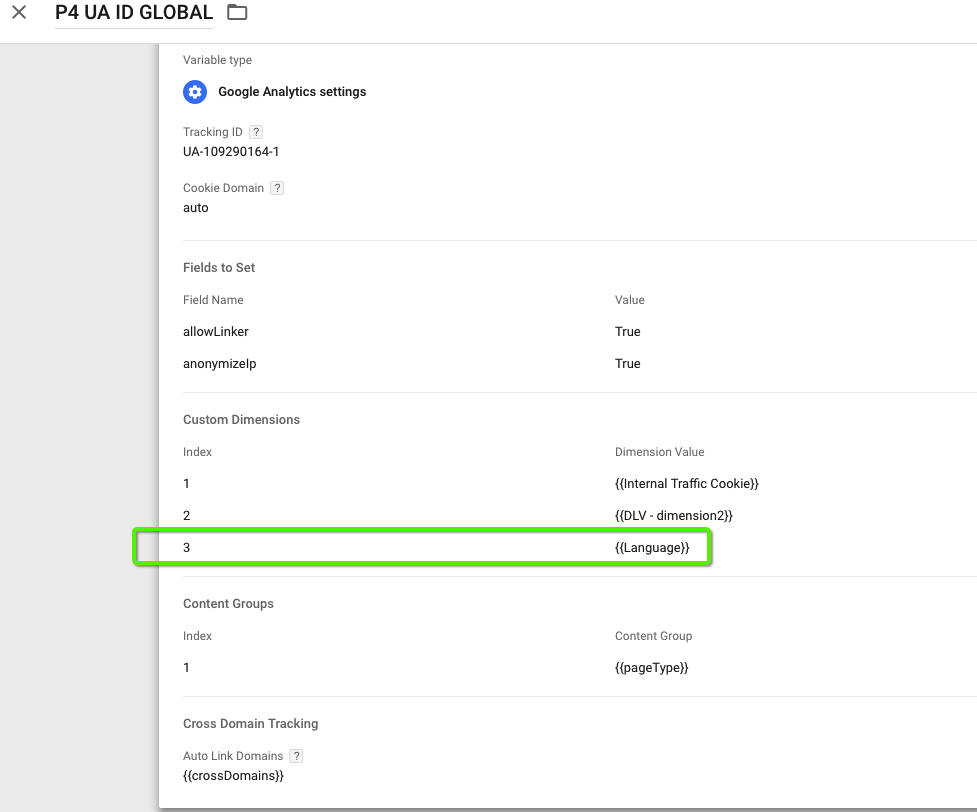
Task: Click the pageType content group value
Action: (651, 667)
